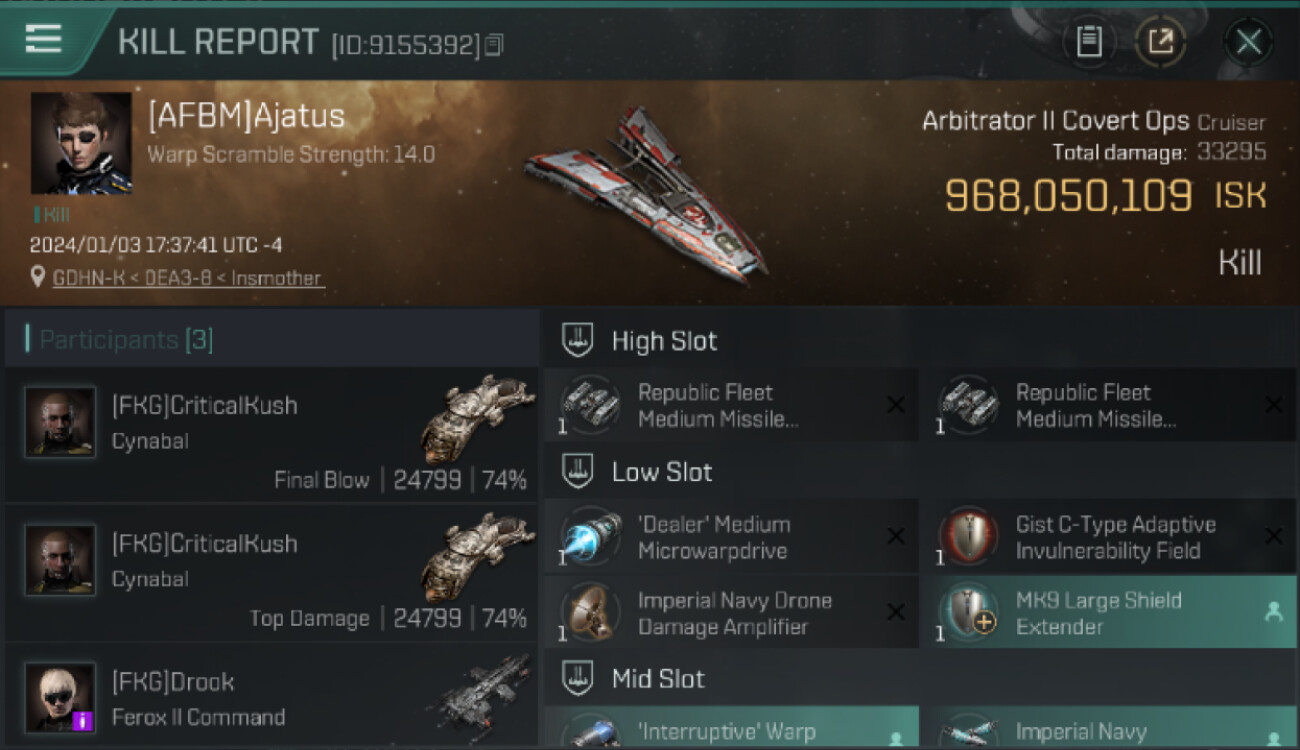Open Ajatus pilot portrait
Screen dimensions: 1300x750
pos(81,143)
